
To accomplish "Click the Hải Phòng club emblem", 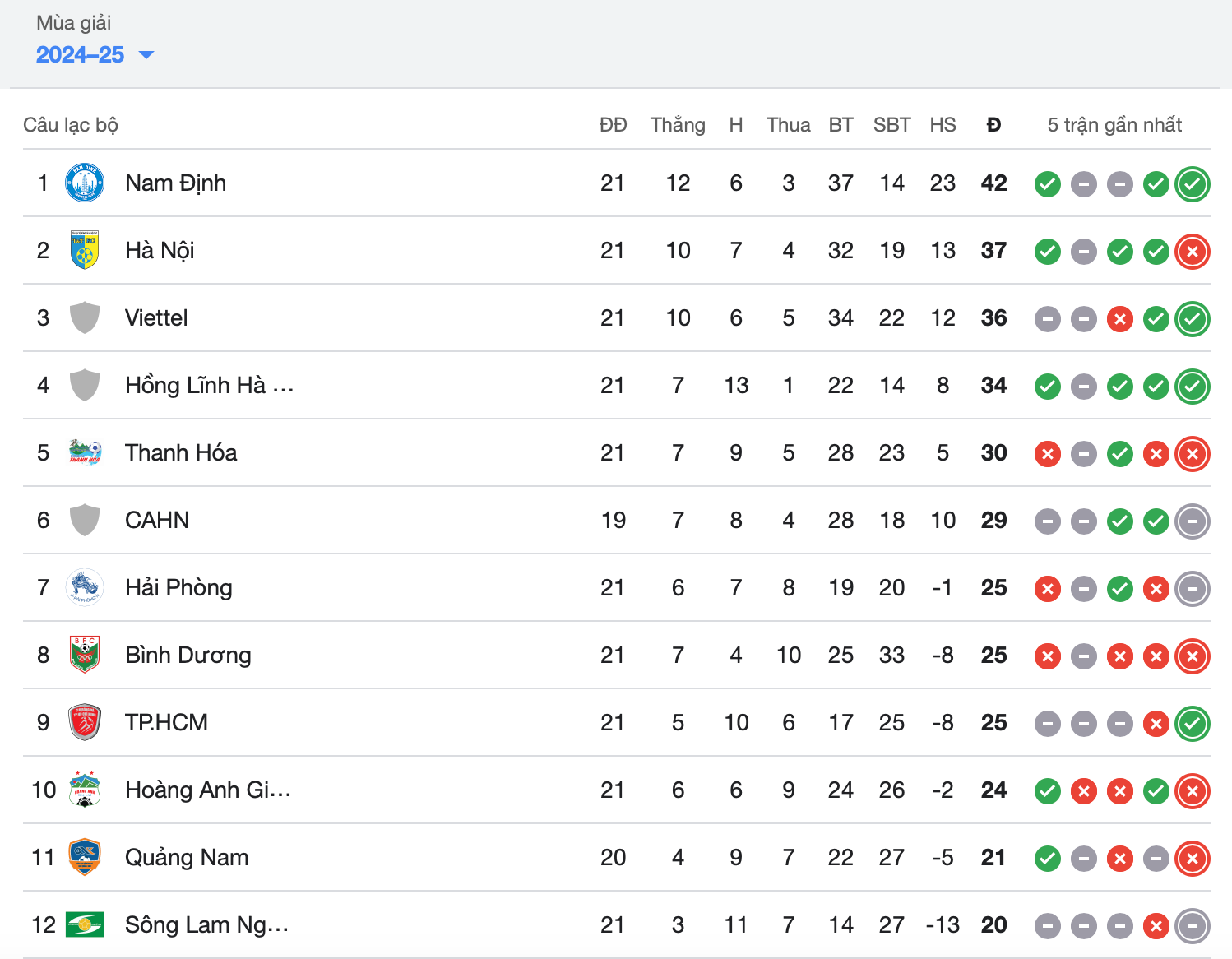I will pos(85,587).
